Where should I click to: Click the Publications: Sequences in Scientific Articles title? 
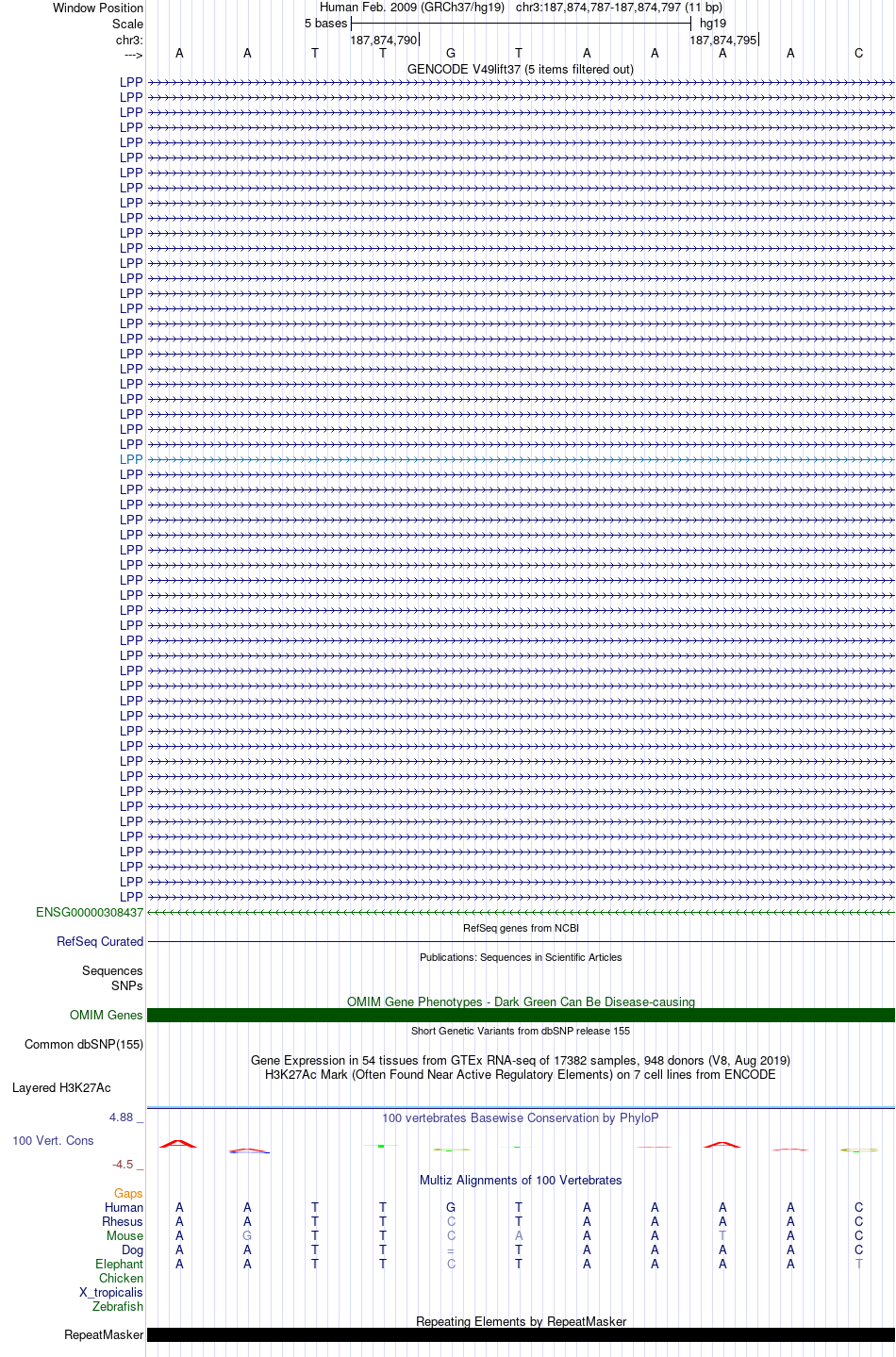tap(521, 957)
